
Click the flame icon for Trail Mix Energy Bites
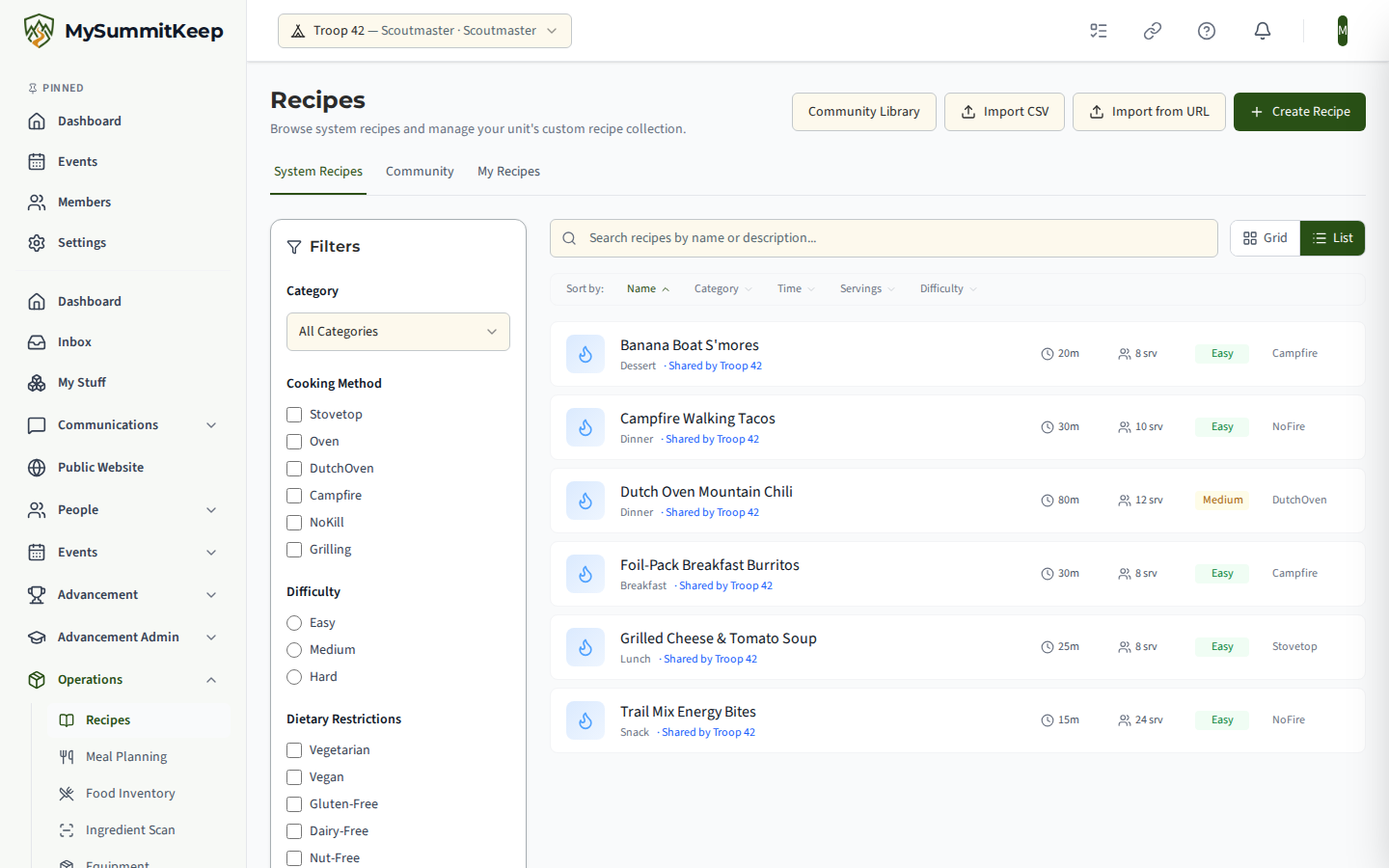click(586, 720)
